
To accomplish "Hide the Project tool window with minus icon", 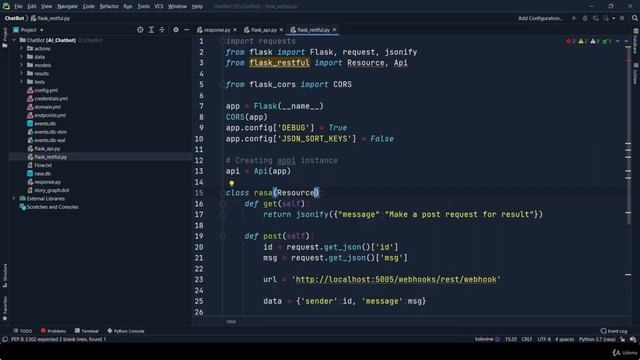I will coord(187,30).
